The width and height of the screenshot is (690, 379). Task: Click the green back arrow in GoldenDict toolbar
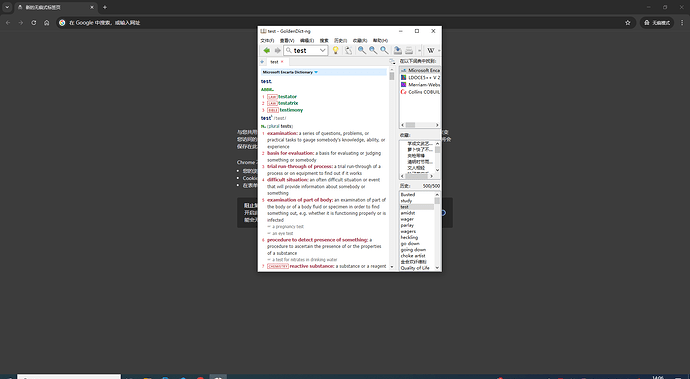266,51
